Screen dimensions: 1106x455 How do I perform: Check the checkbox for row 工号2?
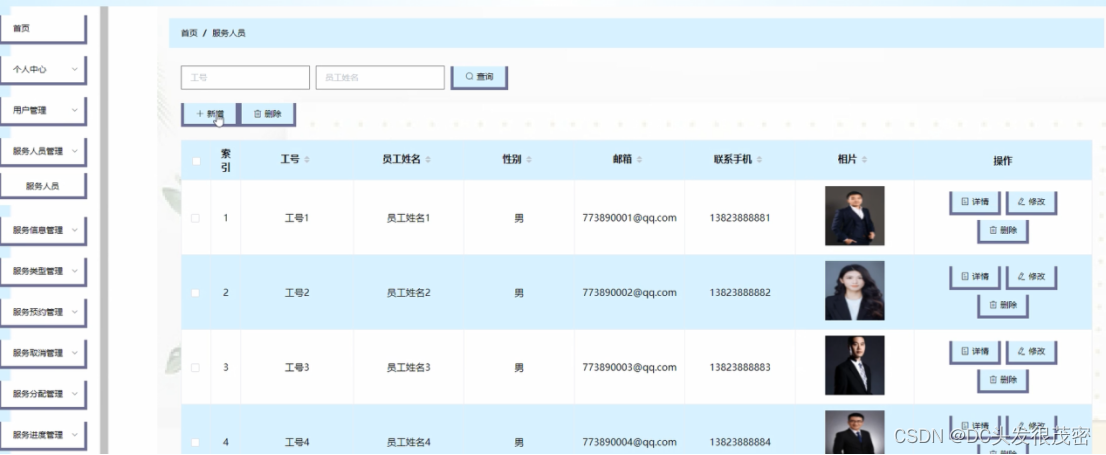click(x=195, y=293)
